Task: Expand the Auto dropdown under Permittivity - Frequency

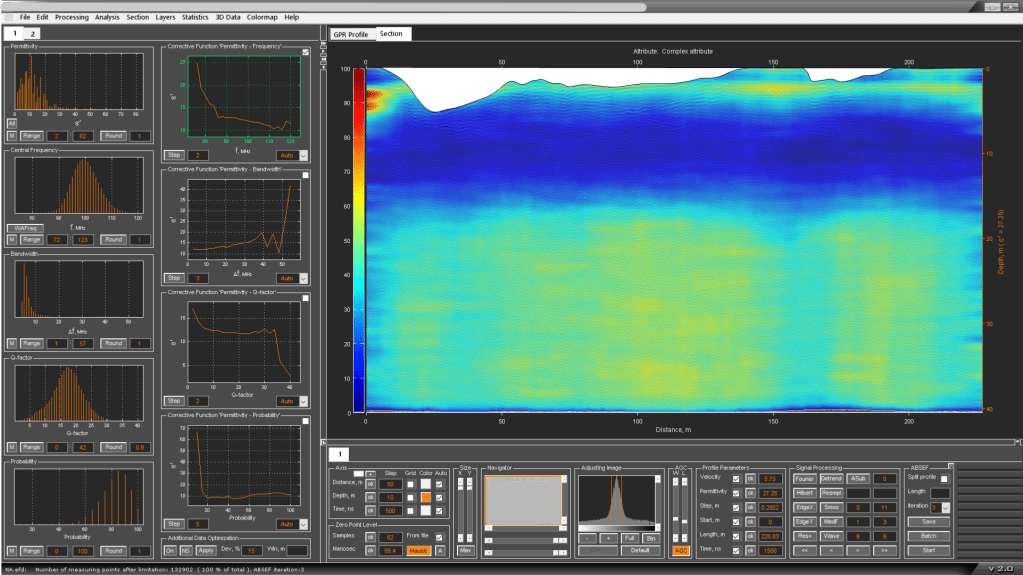Action: coord(304,155)
